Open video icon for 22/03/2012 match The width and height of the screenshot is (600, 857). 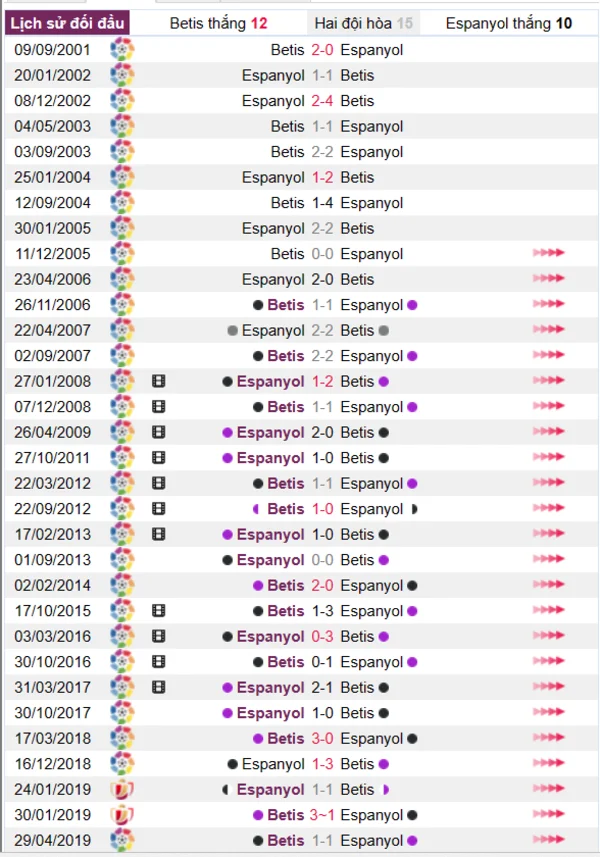[x=158, y=483]
